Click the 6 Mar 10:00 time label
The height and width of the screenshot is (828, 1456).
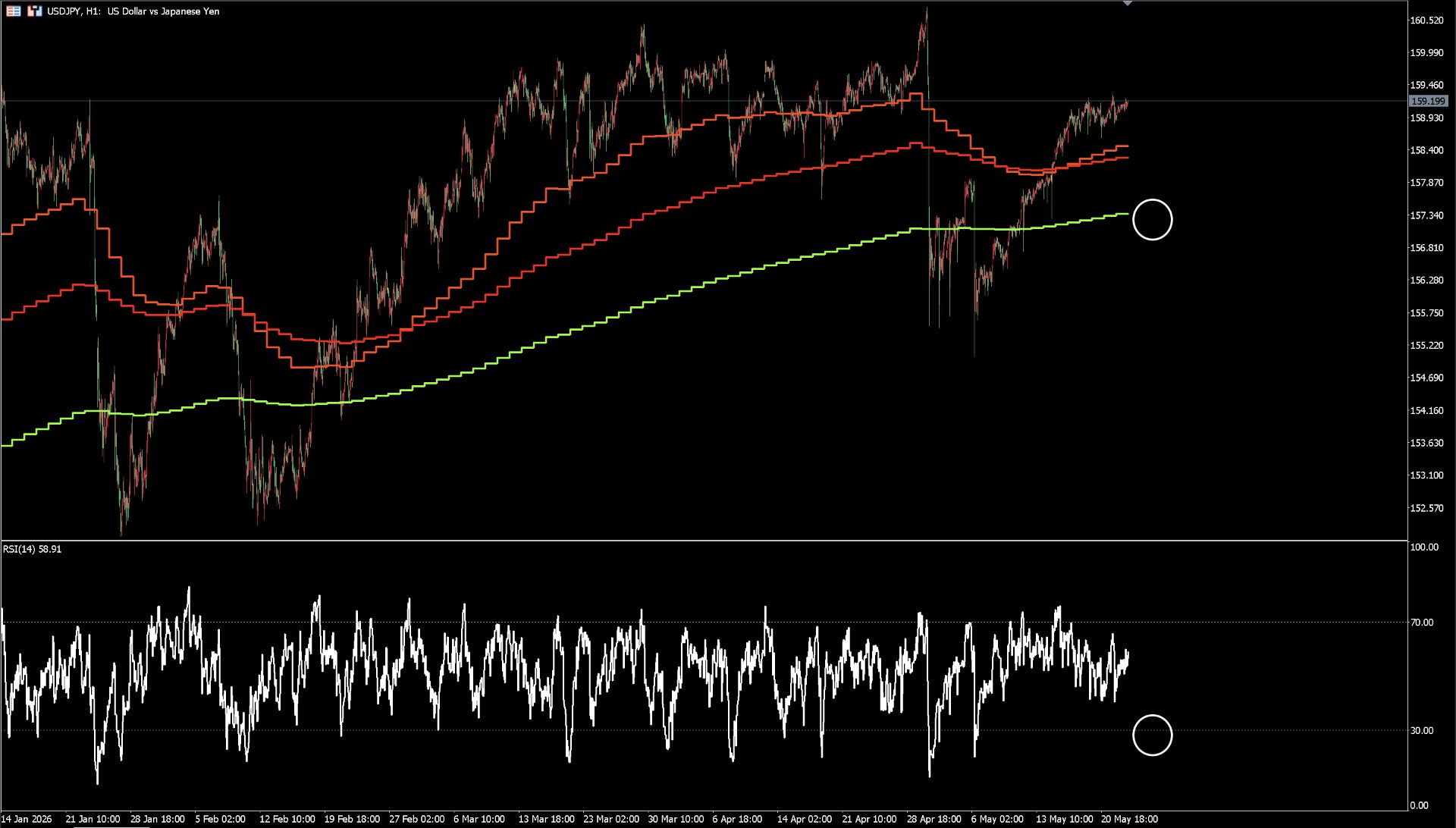(479, 819)
